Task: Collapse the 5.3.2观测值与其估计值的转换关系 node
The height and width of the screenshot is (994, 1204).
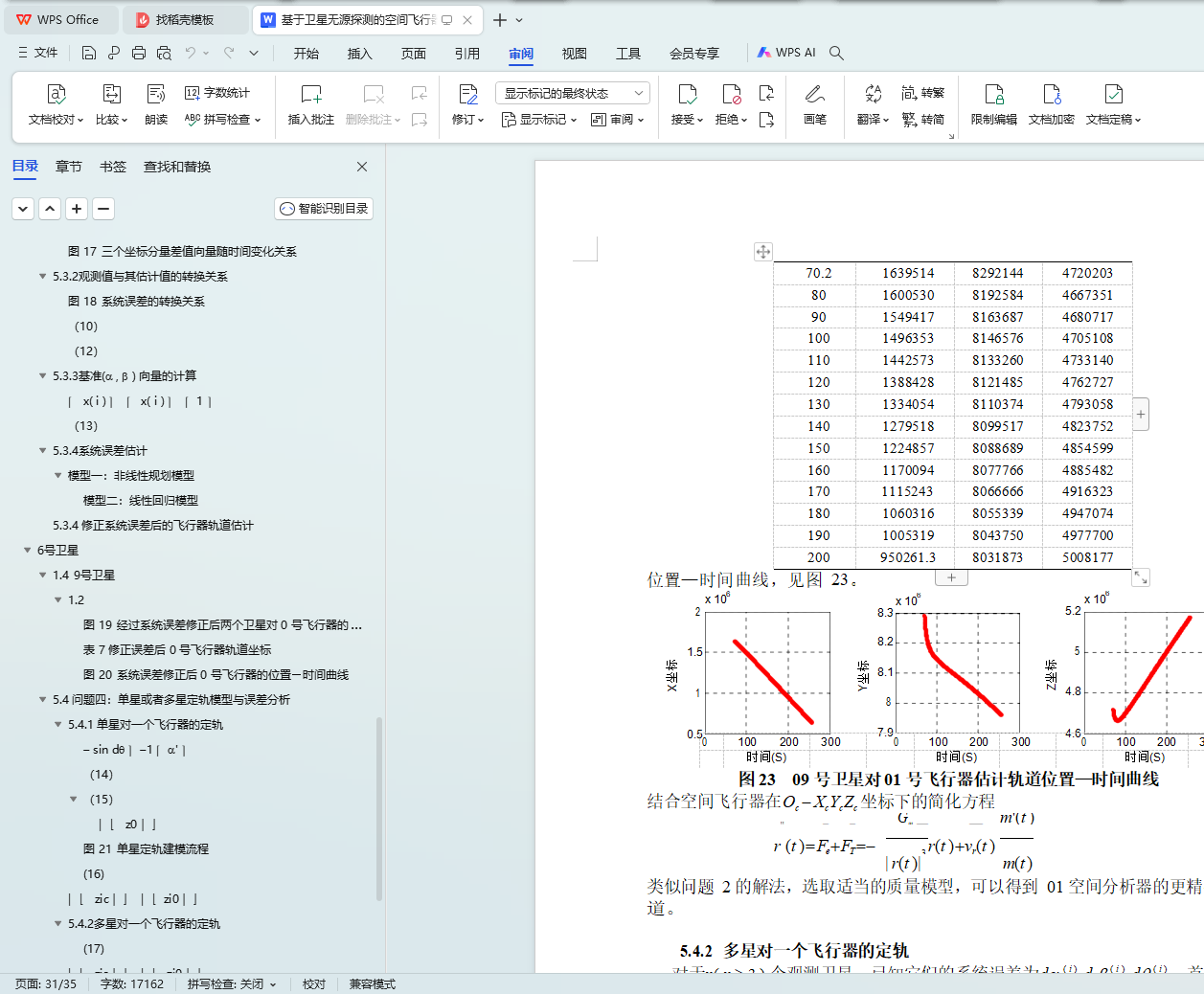Action: [42, 276]
